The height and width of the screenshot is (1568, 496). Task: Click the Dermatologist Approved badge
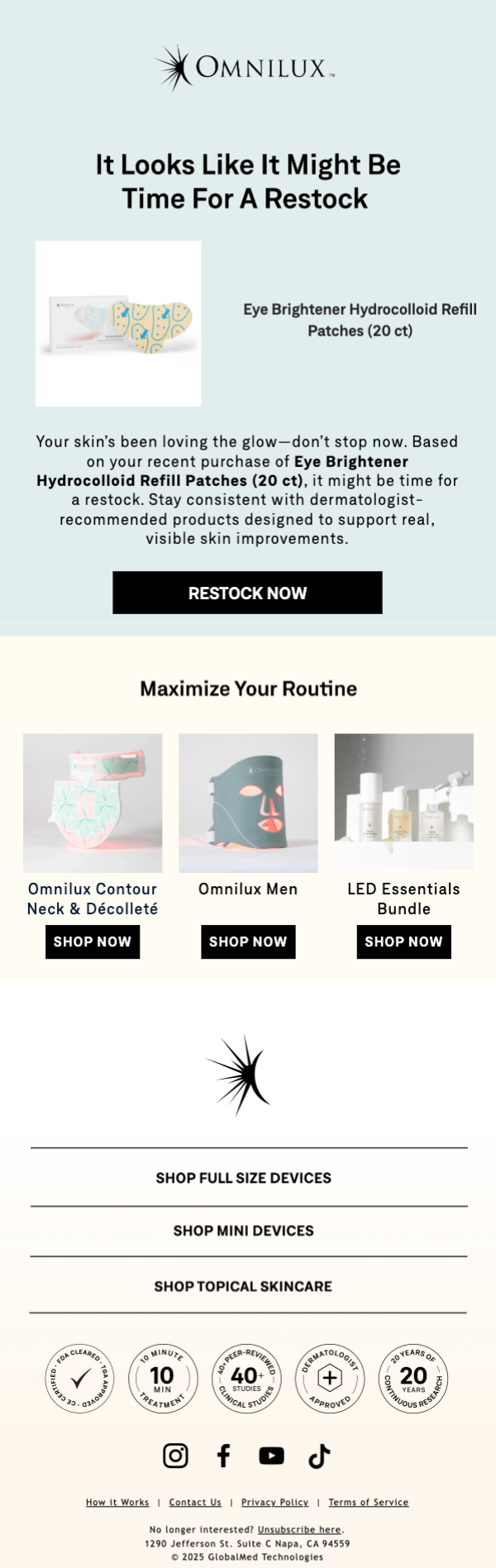(330, 1378)
